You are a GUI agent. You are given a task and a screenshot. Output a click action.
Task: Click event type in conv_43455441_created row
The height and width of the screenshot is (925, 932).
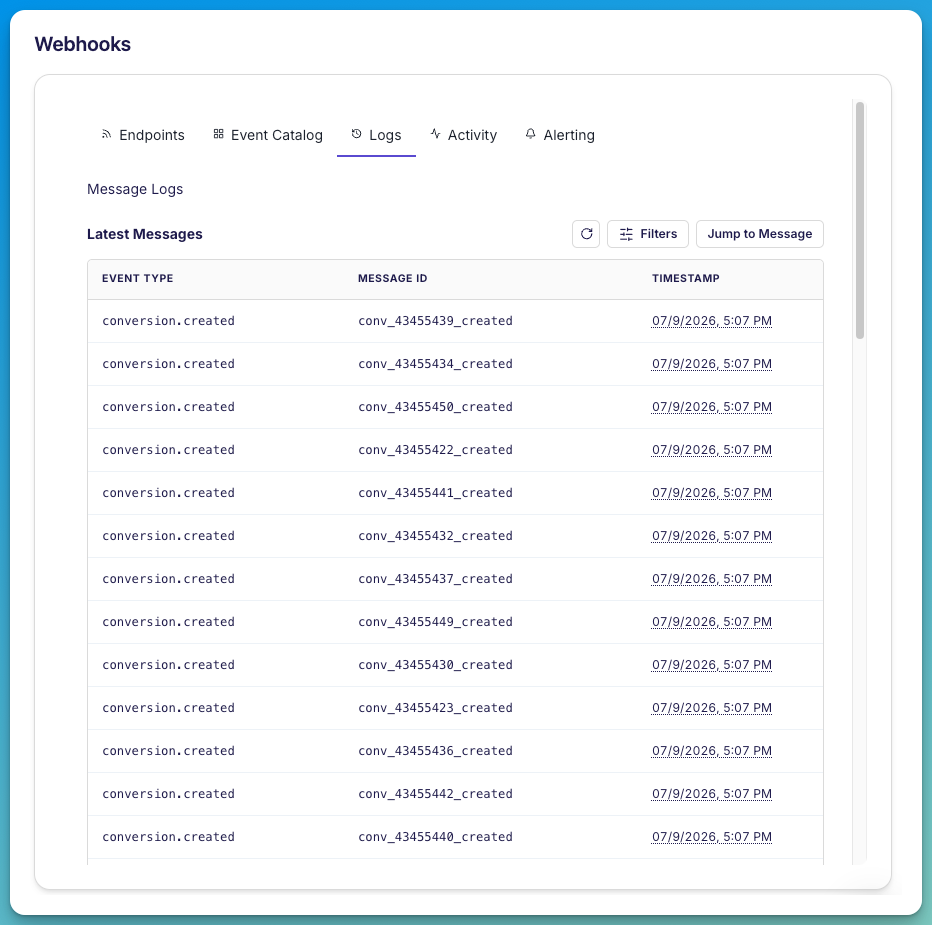pyautogui.click(x=168, y=493)
